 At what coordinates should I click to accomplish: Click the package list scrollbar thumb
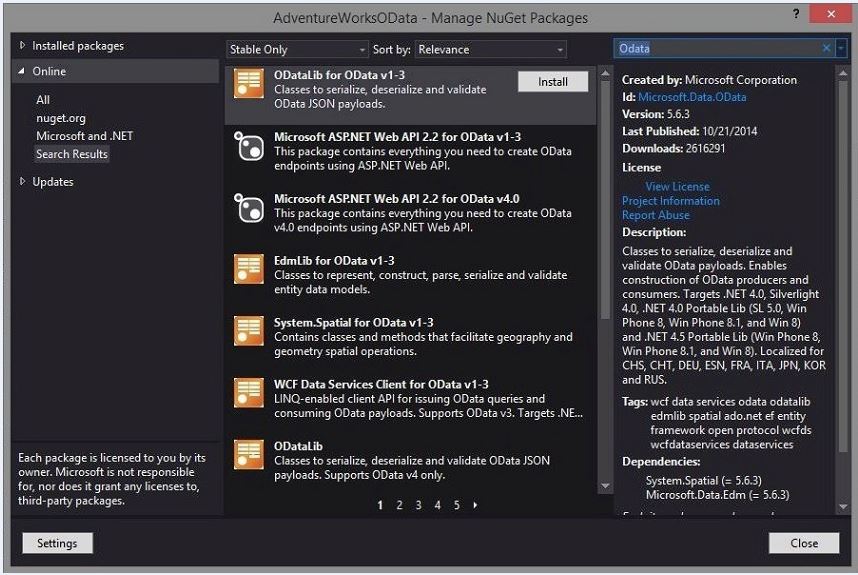[x=605, y=200]
